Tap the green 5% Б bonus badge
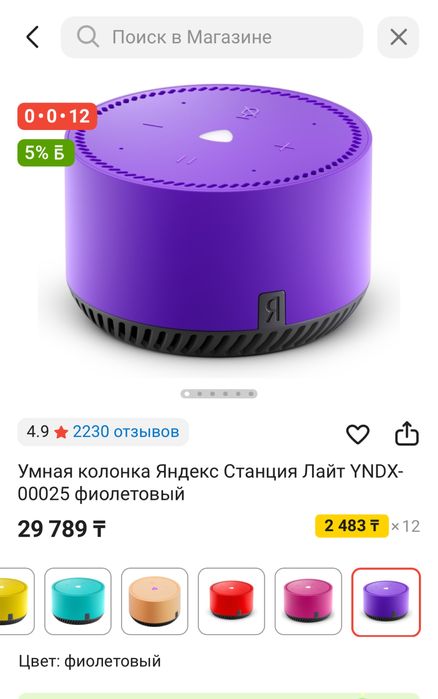This screenshot has width=438, height=699. point(45,152)
